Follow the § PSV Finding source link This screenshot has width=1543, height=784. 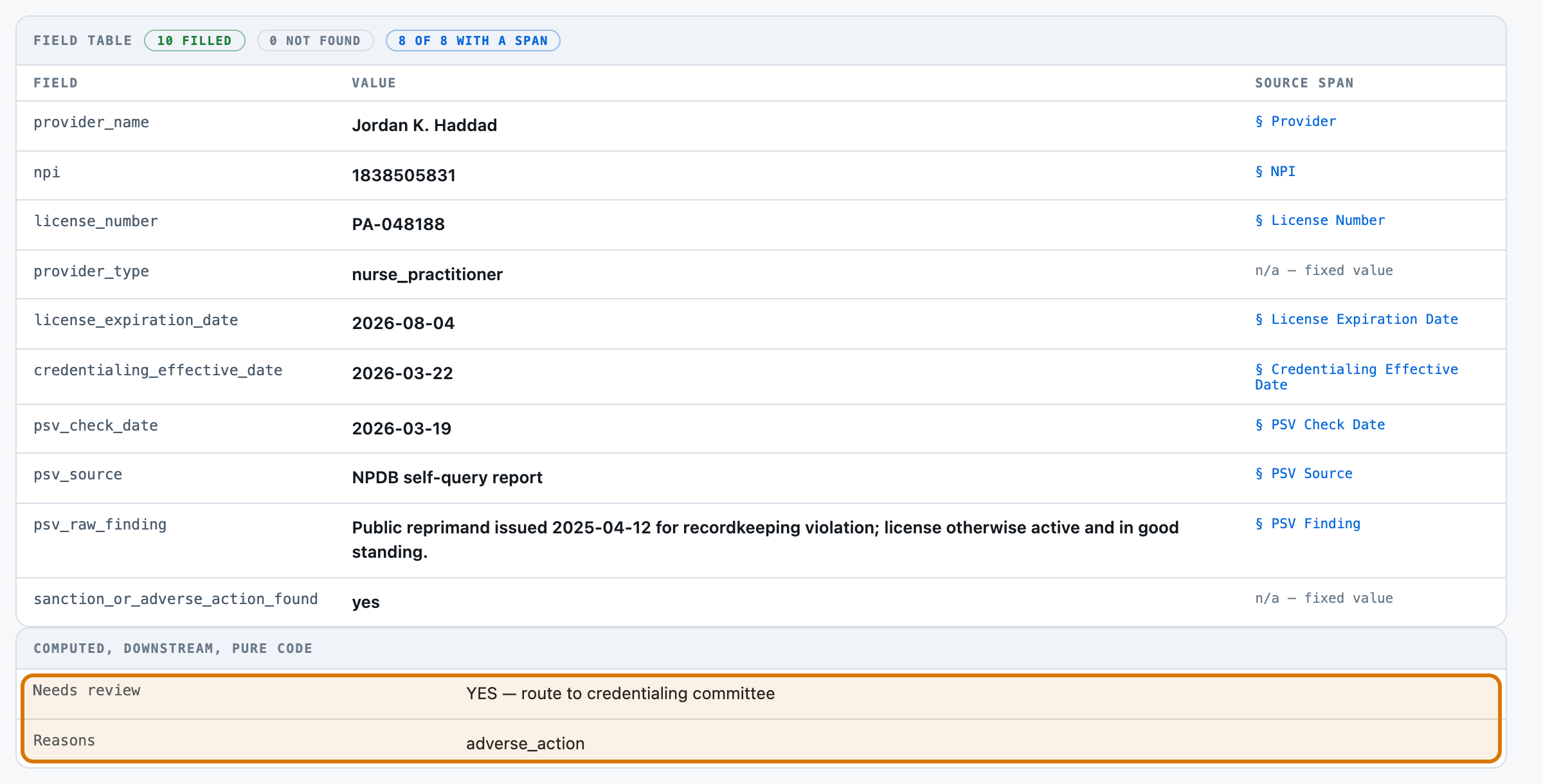click(1308, 524)
